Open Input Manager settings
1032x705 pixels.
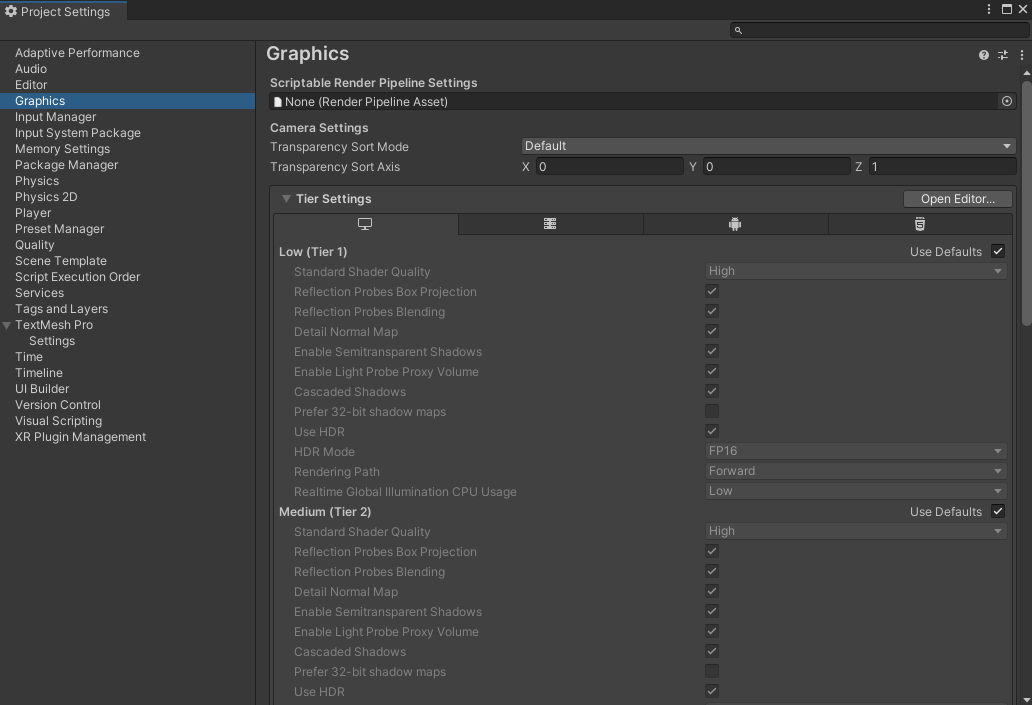[x=55, y=117]
